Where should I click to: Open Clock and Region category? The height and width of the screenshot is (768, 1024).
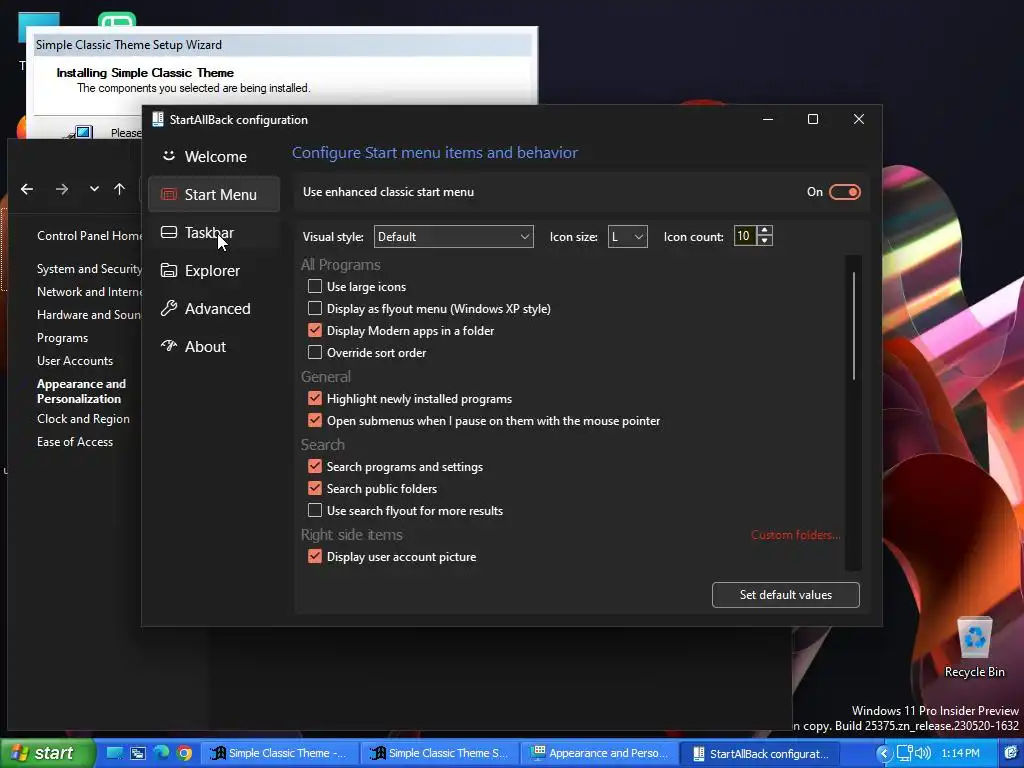[x=84, y=419]
